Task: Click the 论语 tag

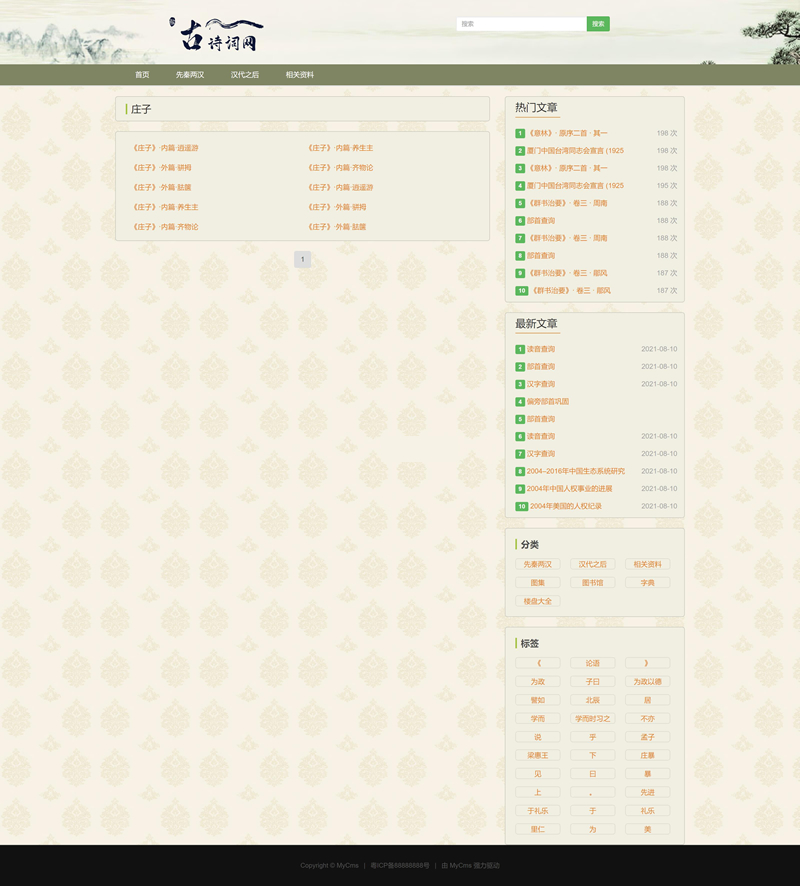Action: 593,663
